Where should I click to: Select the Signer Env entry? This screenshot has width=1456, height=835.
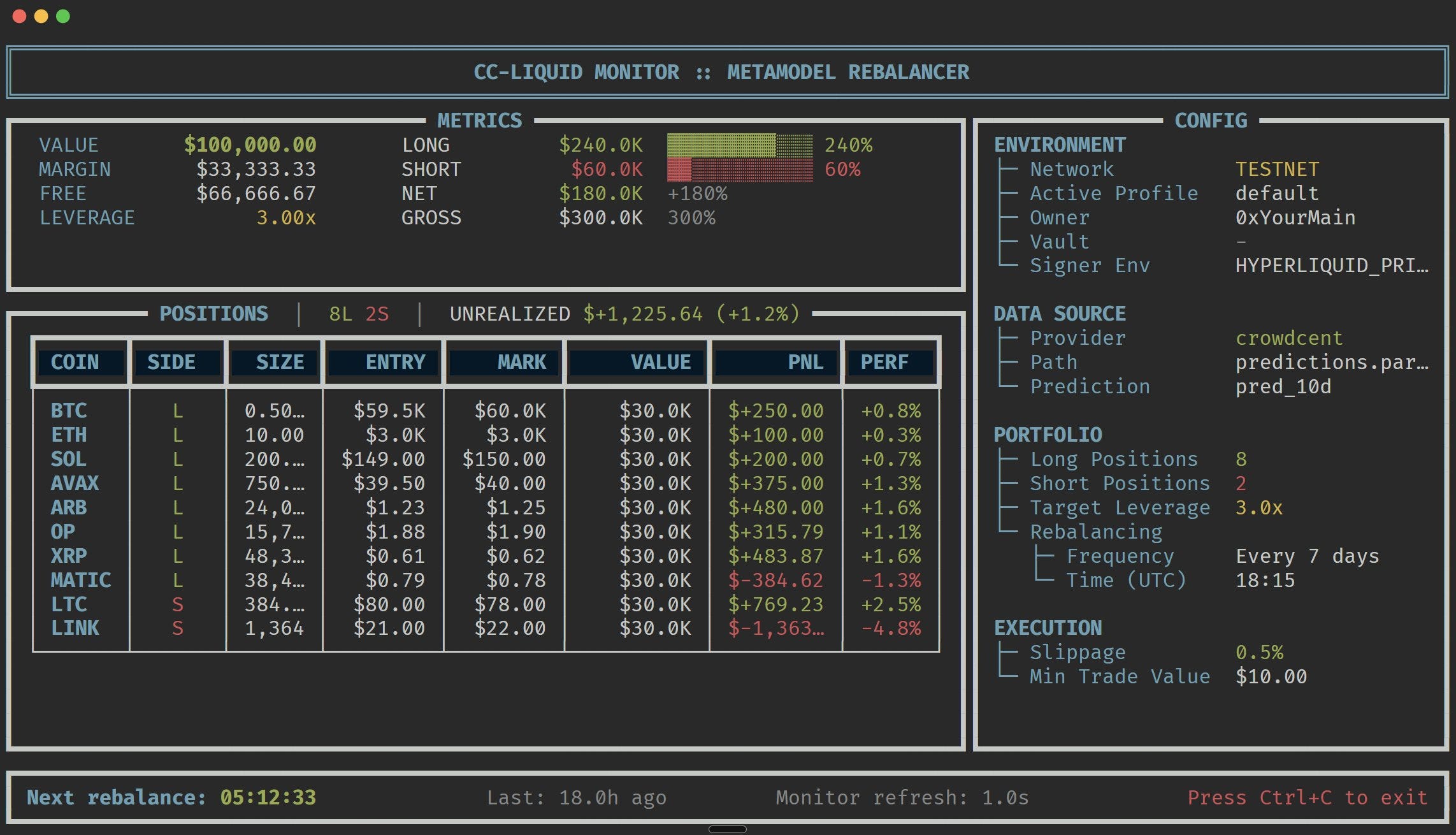(1090, 265)
